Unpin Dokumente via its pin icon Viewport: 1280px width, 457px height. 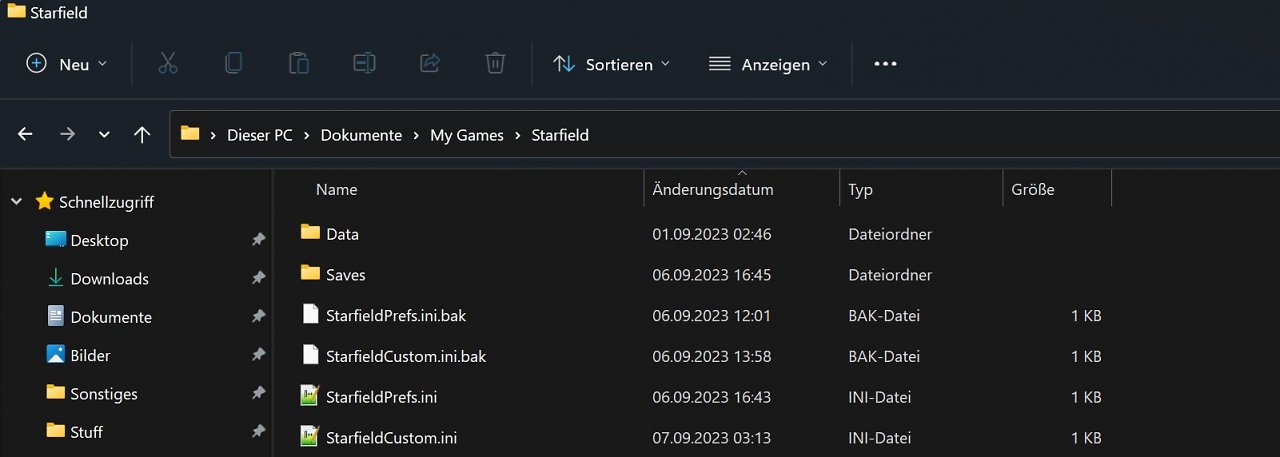[x=258, y=316]
